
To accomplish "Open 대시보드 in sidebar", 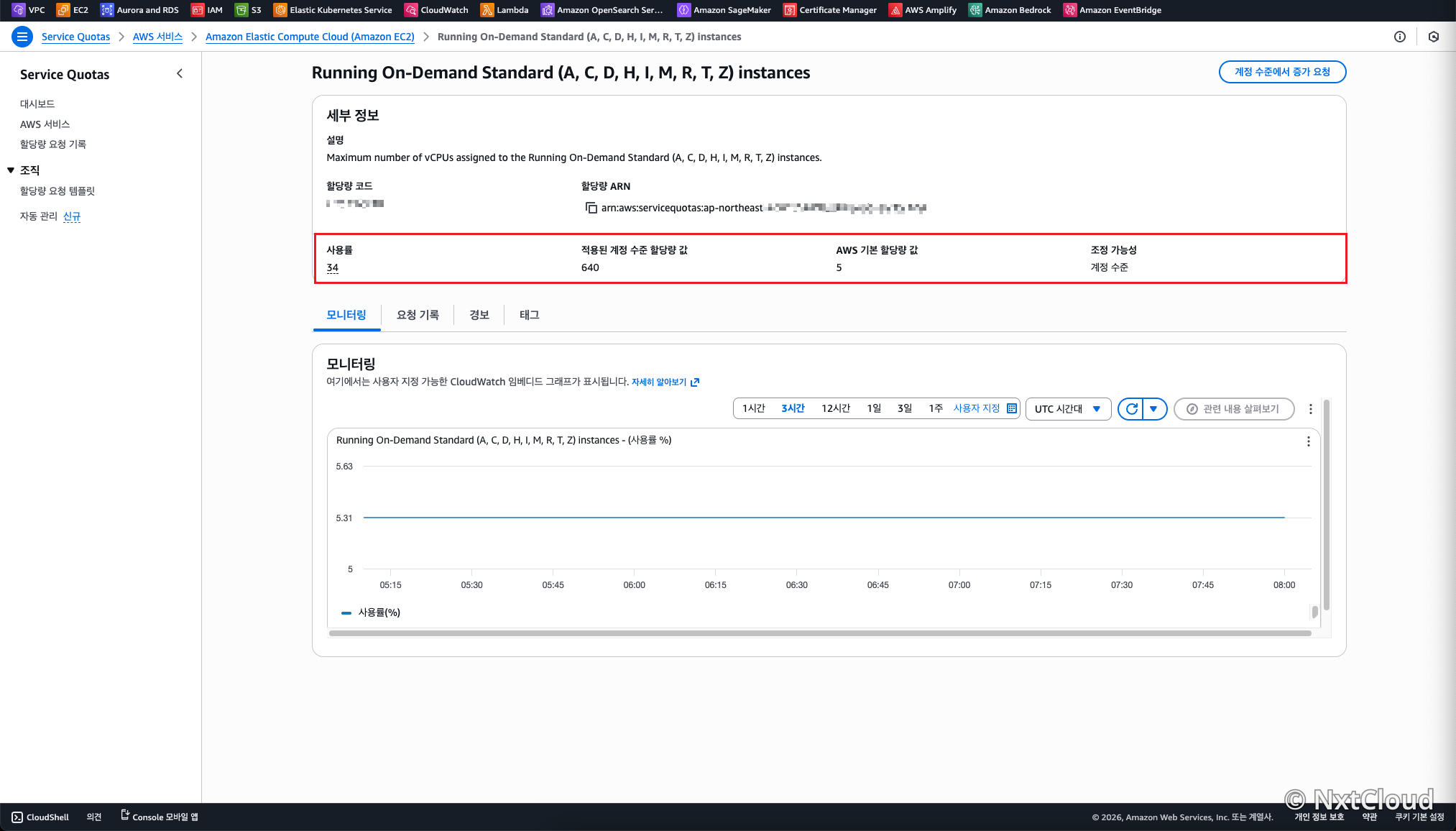I will click(37, 104).
